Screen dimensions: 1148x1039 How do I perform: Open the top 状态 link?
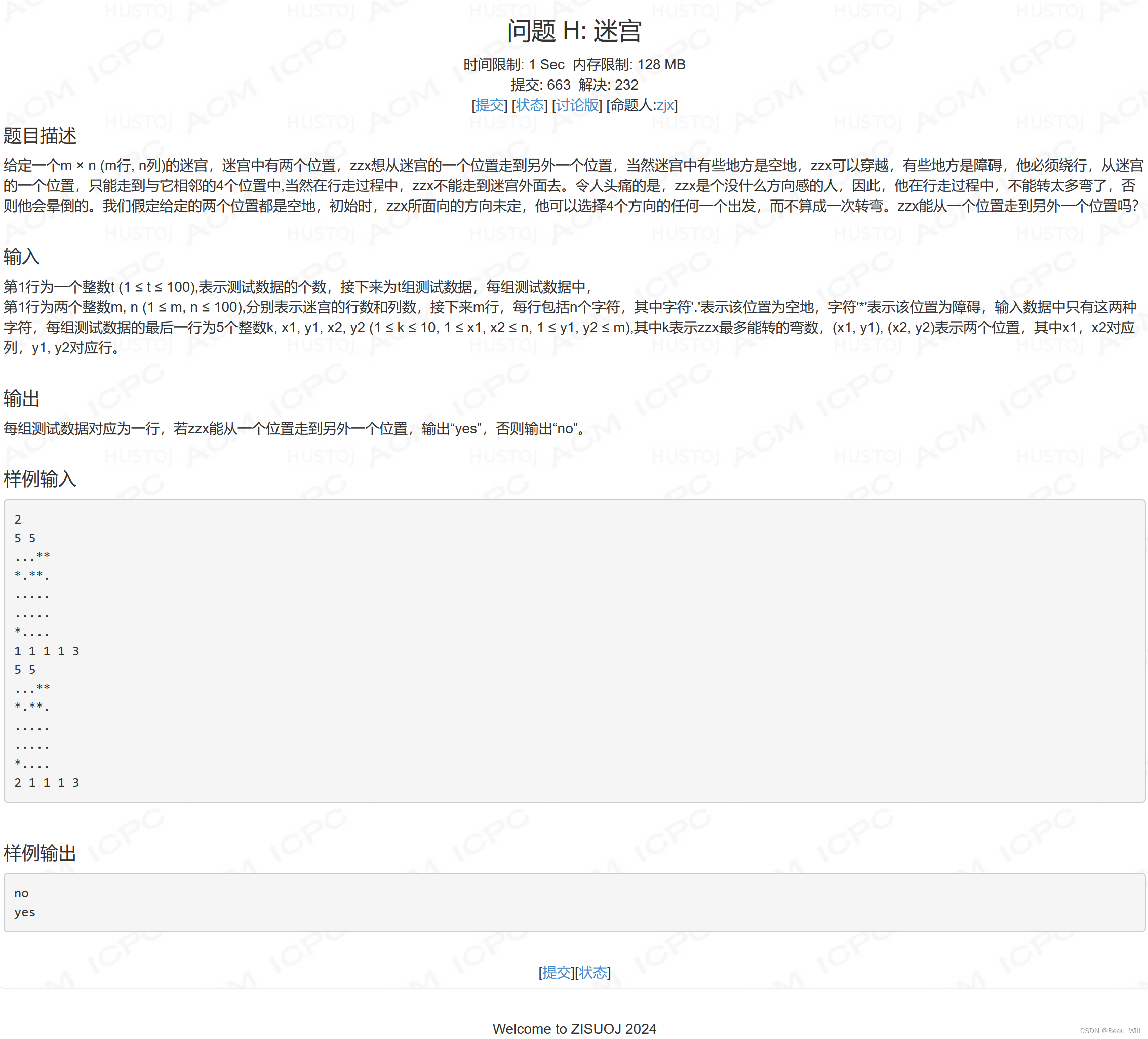[530, 105]
